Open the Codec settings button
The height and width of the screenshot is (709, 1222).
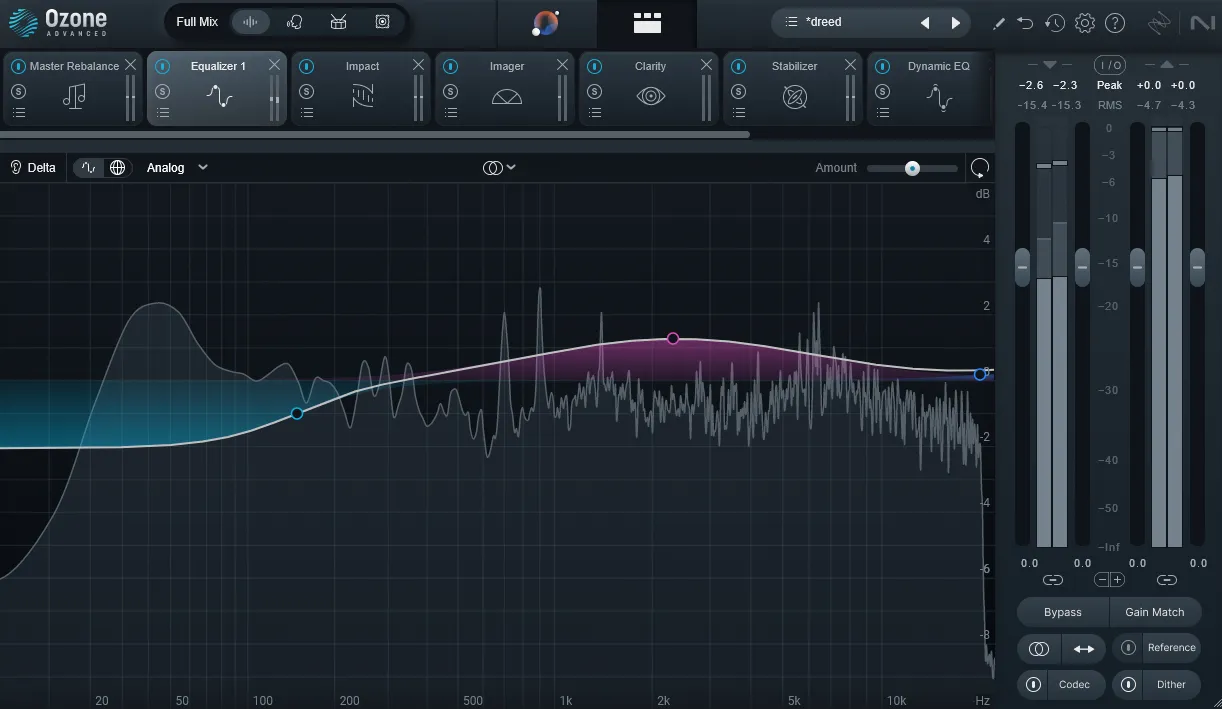(1074, 684)
